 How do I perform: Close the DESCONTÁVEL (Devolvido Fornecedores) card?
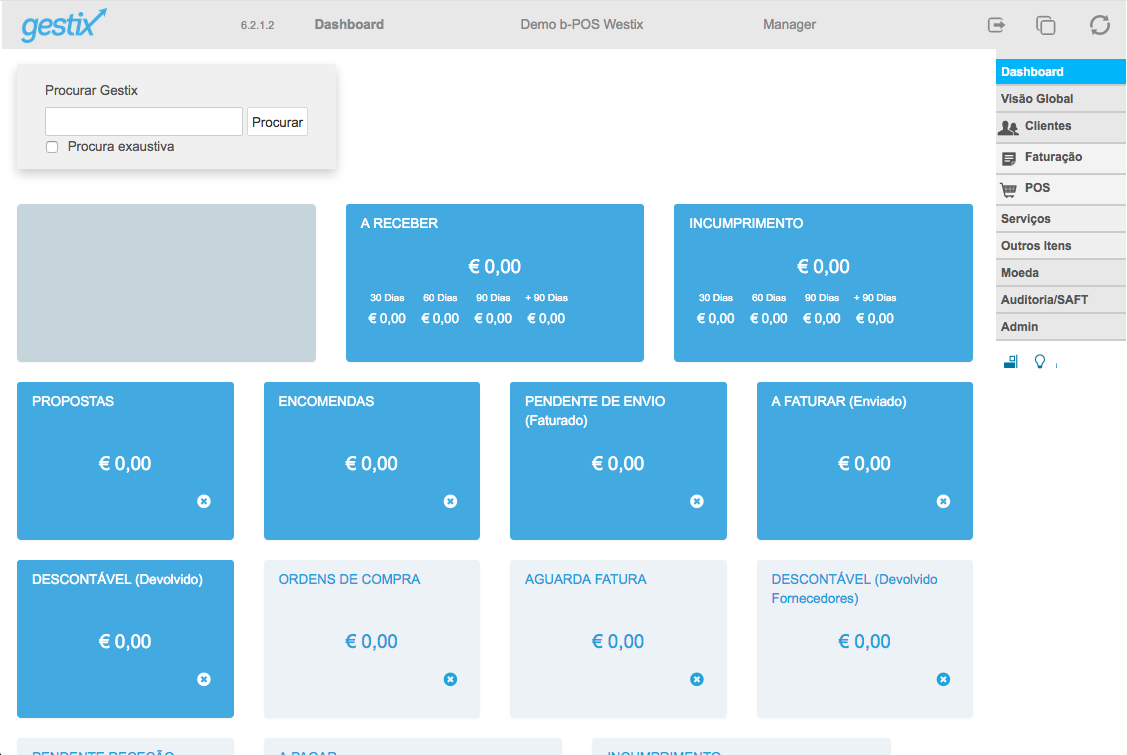point(943,680)
